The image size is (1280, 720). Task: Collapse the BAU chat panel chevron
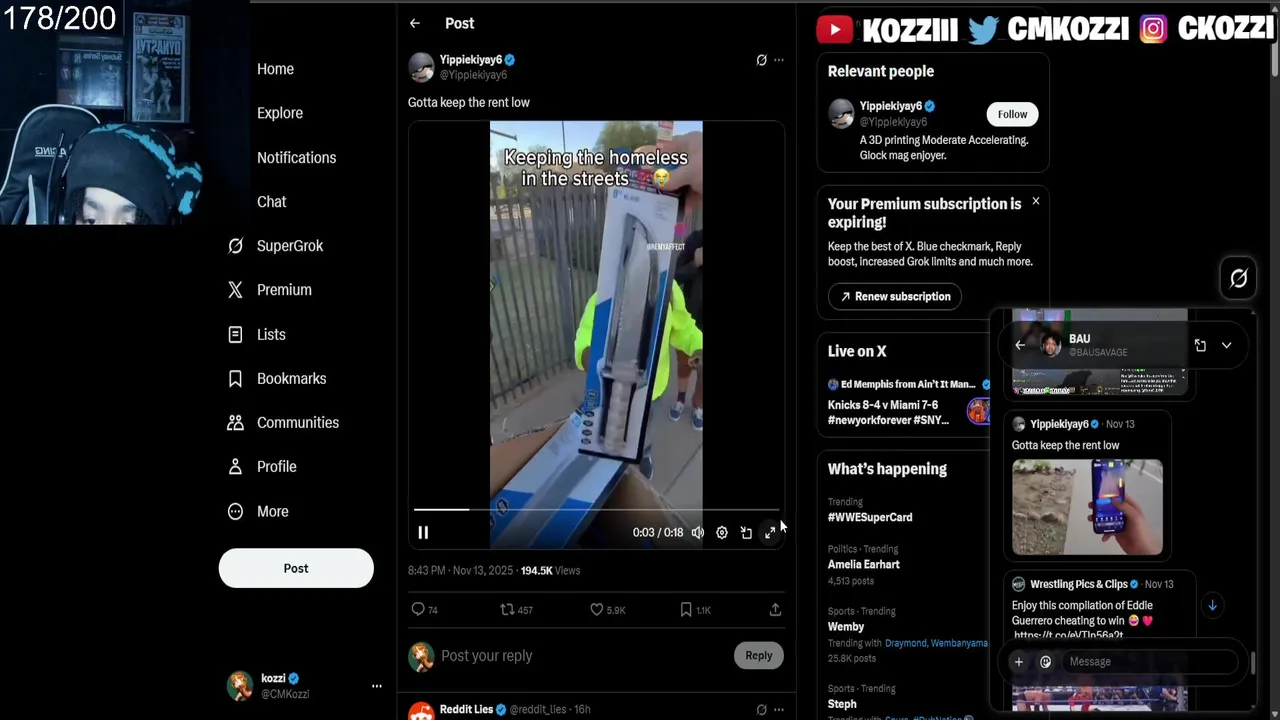pos(1226,345)
